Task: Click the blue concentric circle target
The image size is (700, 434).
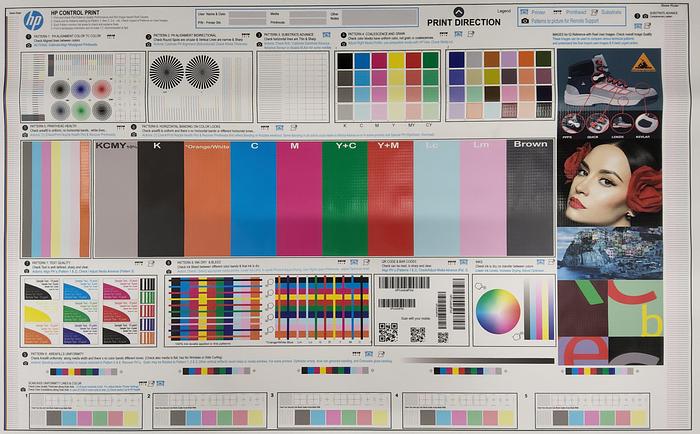Action: point(81,89)
